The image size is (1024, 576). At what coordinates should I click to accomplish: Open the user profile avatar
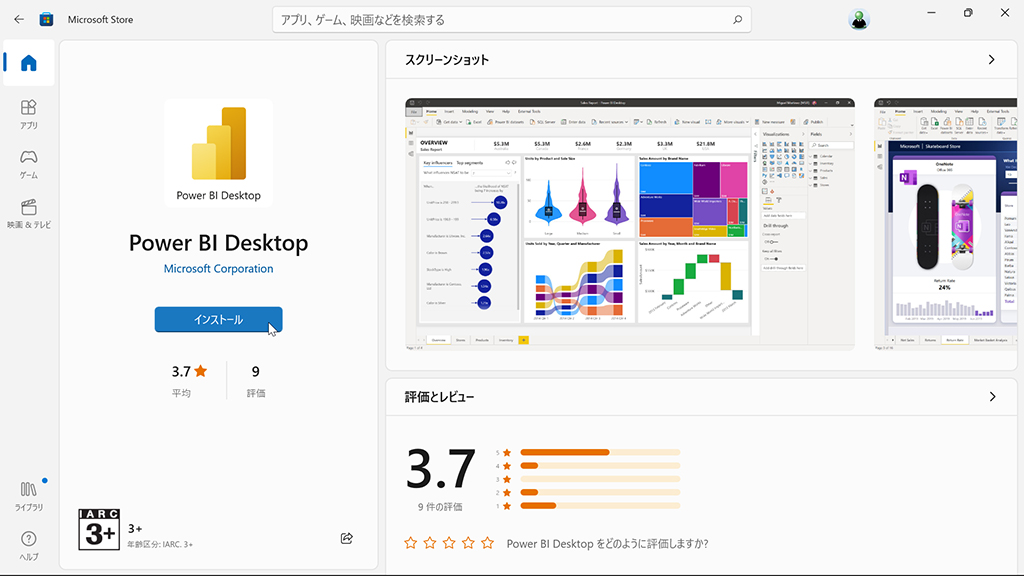(x=859, y=20)
